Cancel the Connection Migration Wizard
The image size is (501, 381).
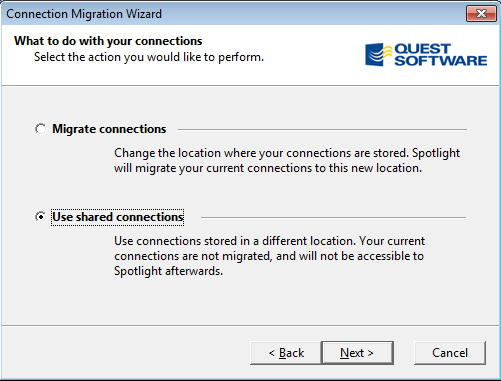pos(450,353)
